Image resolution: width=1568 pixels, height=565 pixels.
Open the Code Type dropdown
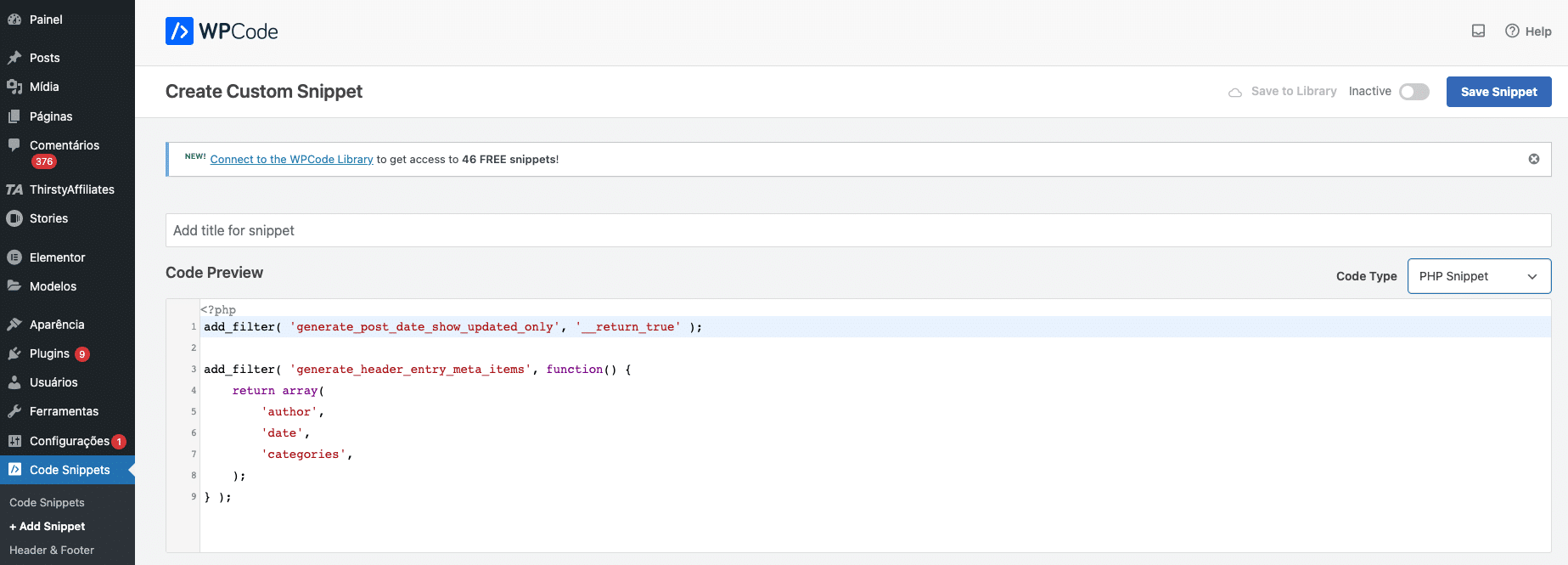(x=1478, y=276)
